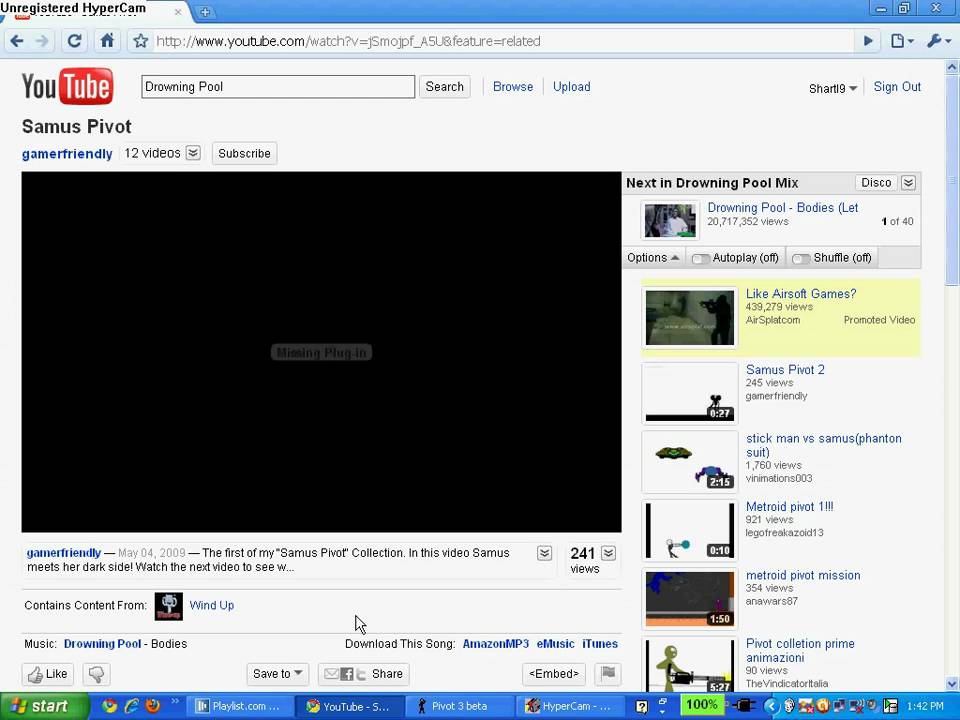
Task: Click the Missing Plug-in message in player
Action: (x=321, y=353)
